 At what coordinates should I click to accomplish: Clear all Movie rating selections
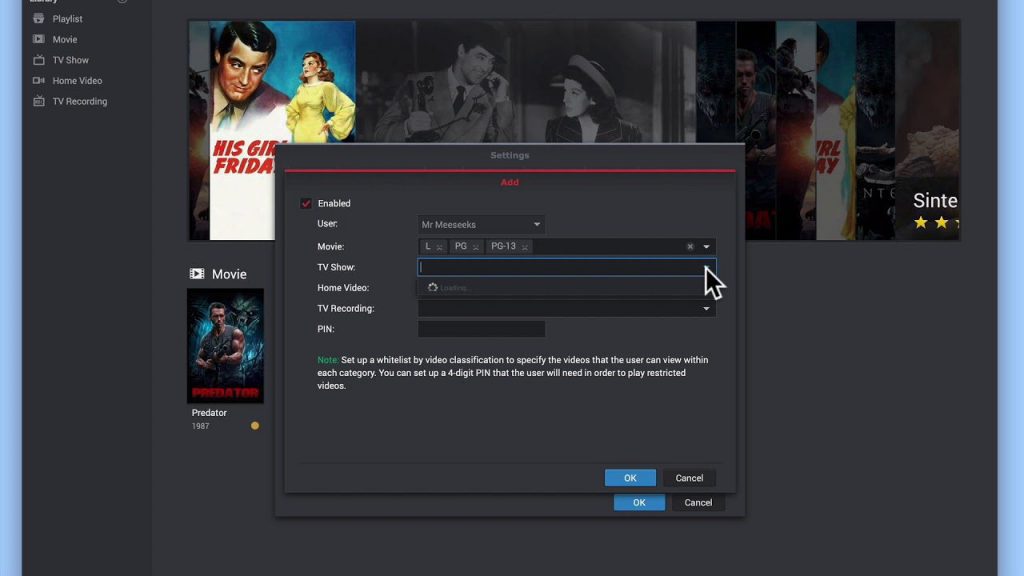690,247
